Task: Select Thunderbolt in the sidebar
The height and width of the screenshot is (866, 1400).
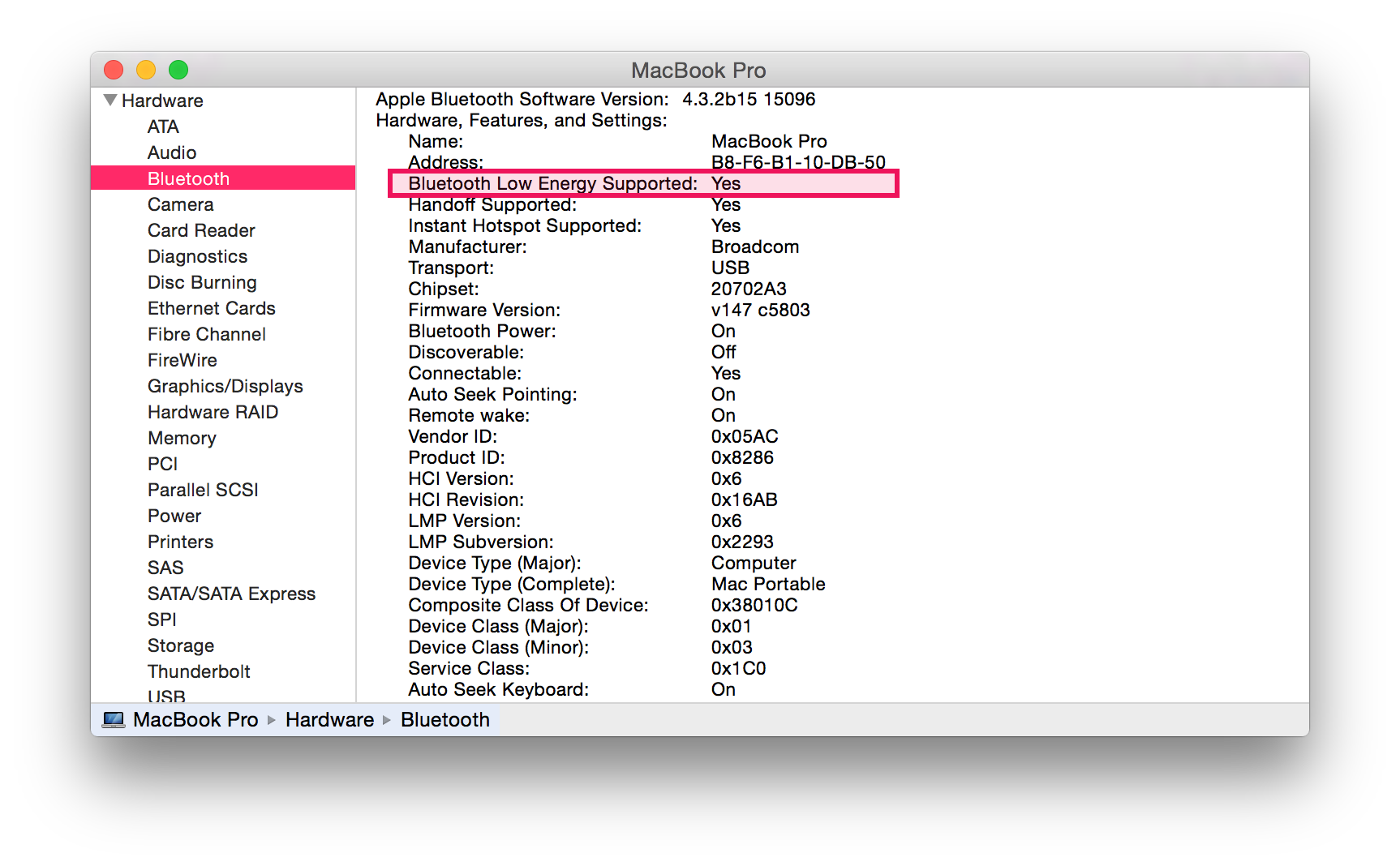Action: coord(199,671)
